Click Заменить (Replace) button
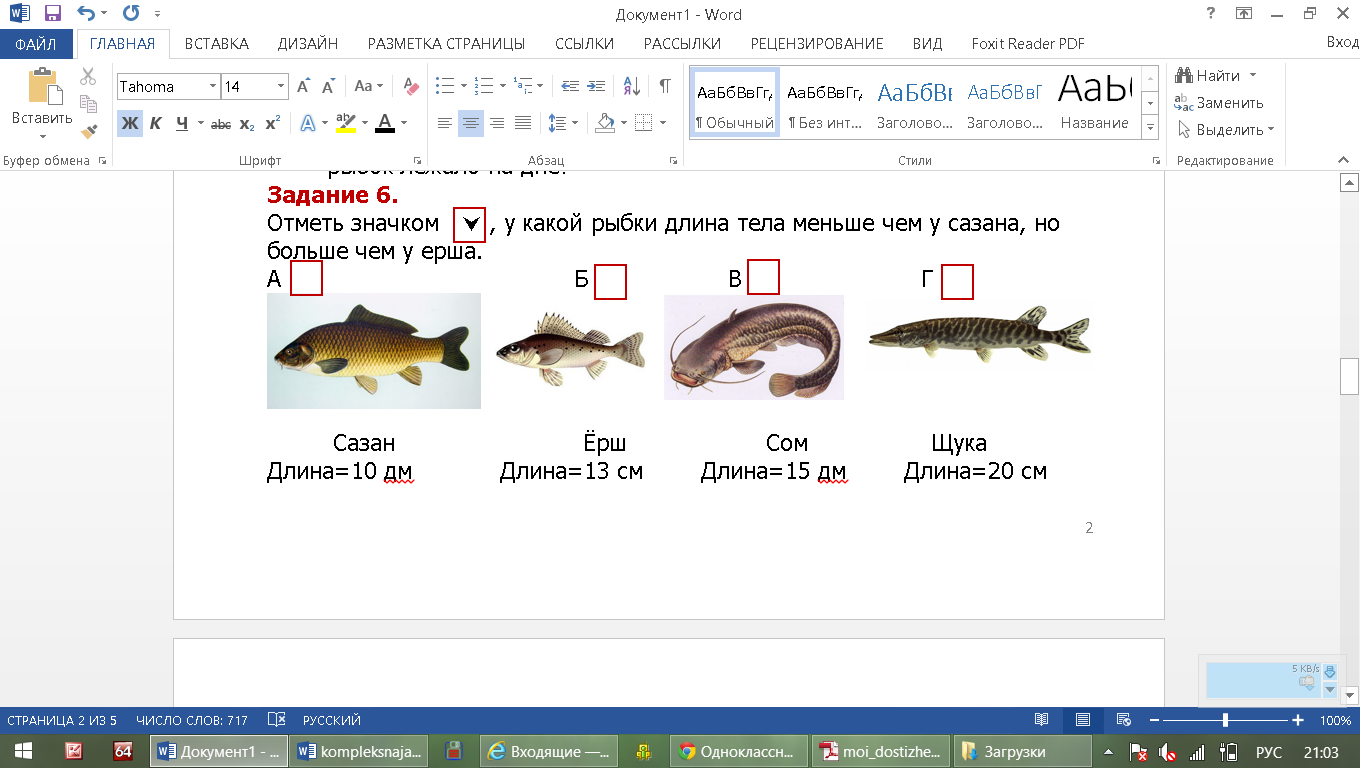The height and width of the screenshot is (768, 1360). pos(1219,103)
